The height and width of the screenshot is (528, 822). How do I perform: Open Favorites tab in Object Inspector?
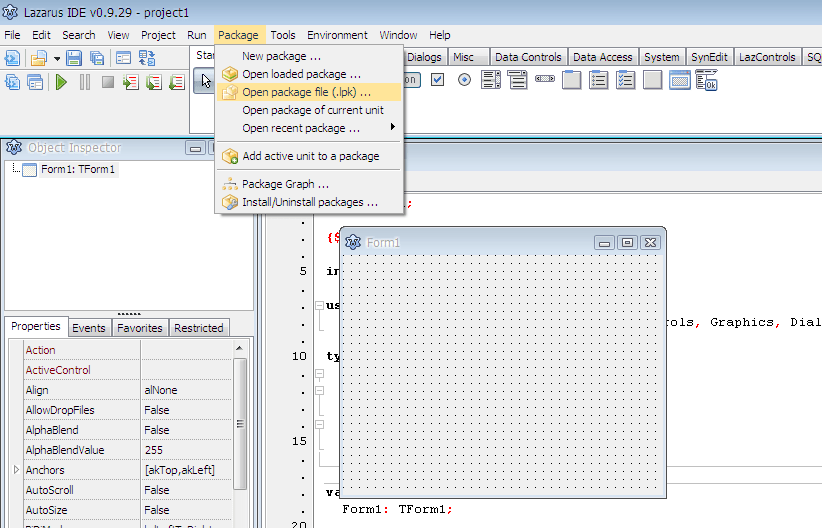tap(140, 328)
